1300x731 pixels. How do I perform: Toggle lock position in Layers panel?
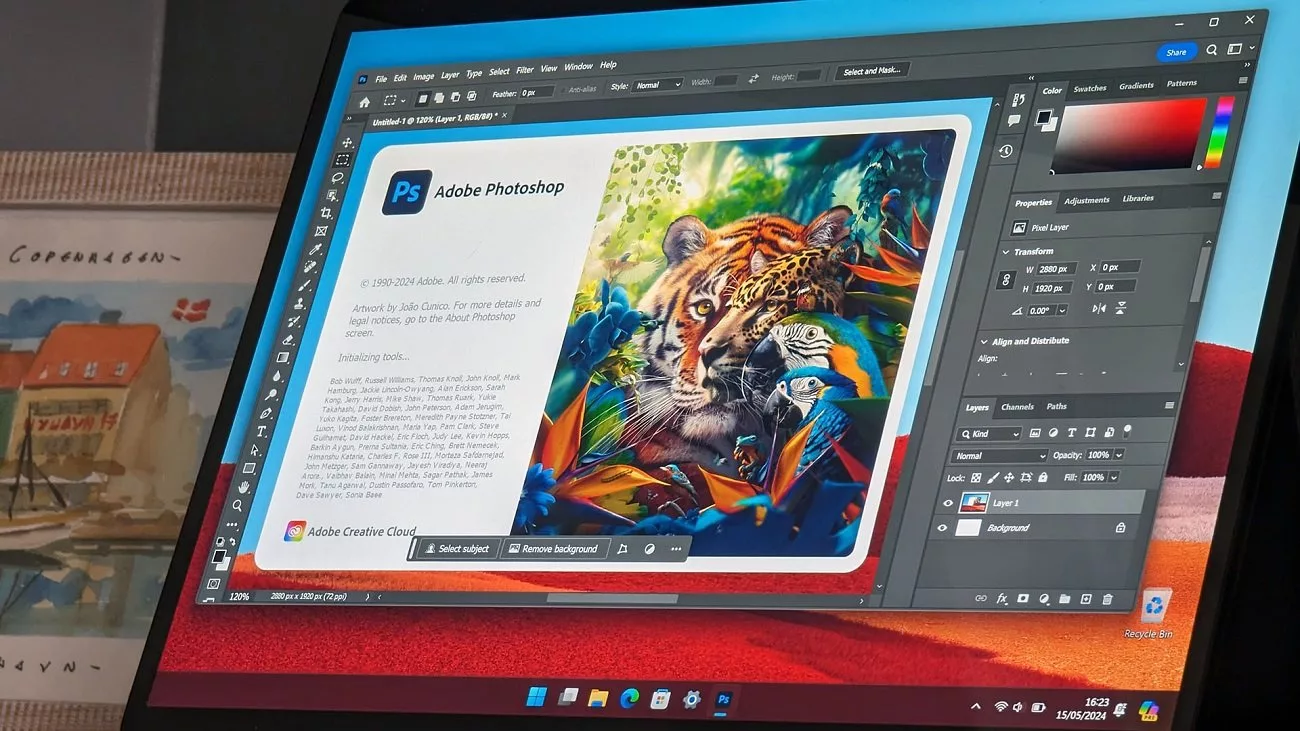point(1010,478)
